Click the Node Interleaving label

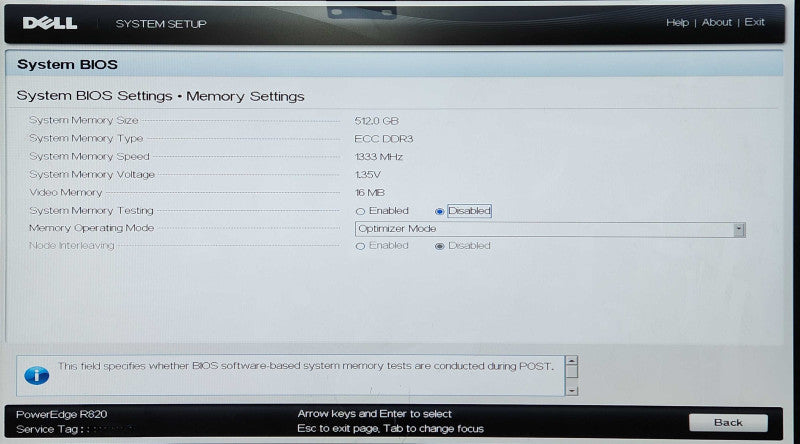[71, 245]
